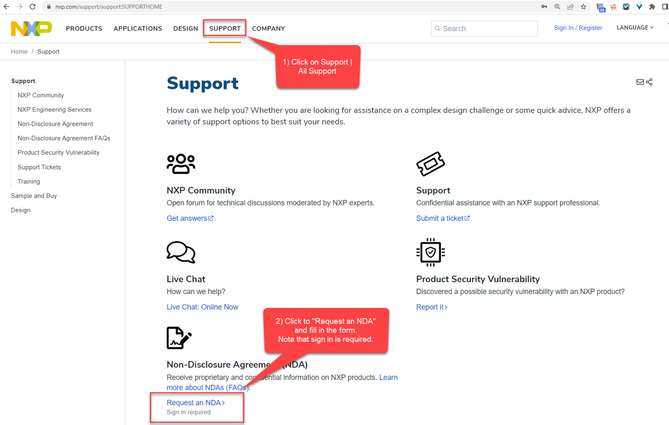Reload the page with the refresh icon
The height and width of the screenshot is (425, 669).
(x=32, y=6)
